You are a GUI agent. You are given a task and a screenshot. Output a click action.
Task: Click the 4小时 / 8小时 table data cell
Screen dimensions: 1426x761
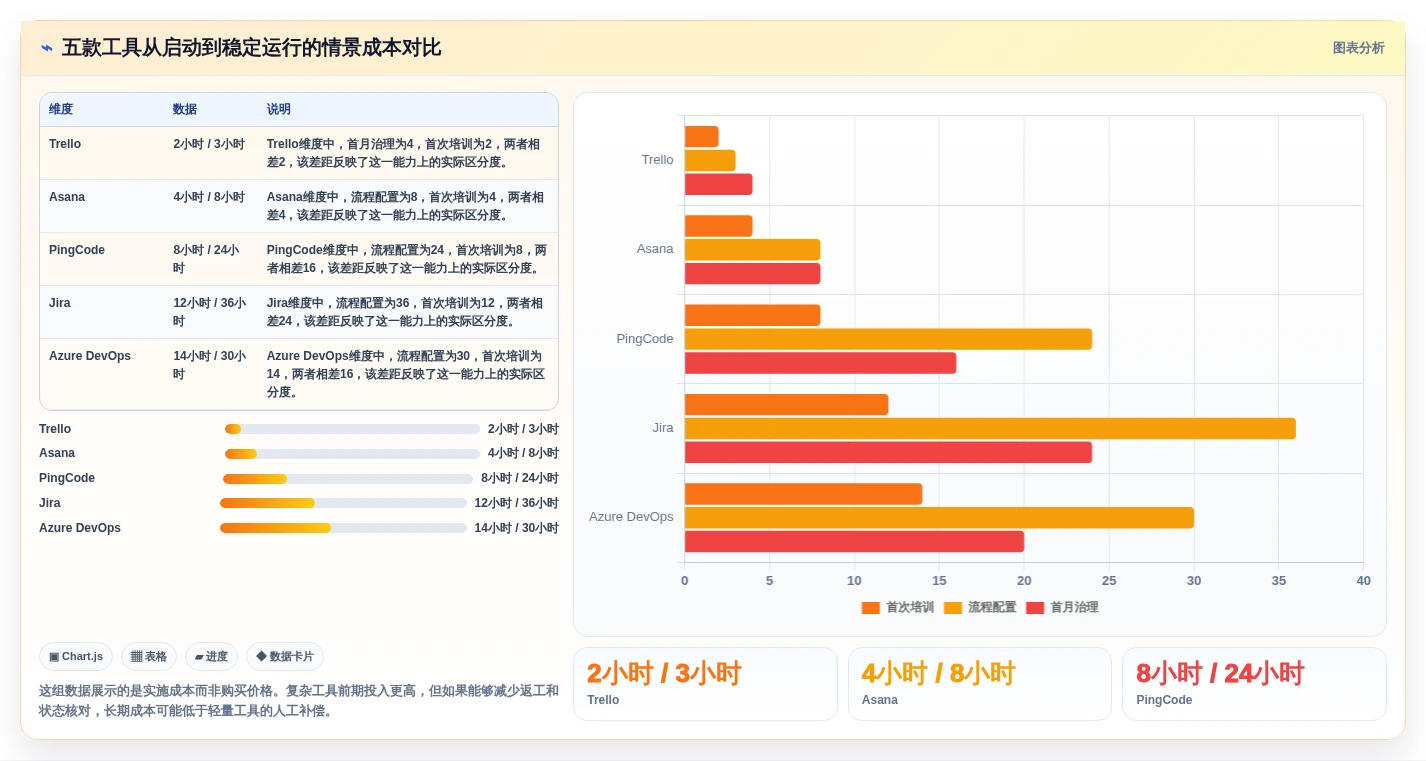pyautogui.click(x=210, y=206)
